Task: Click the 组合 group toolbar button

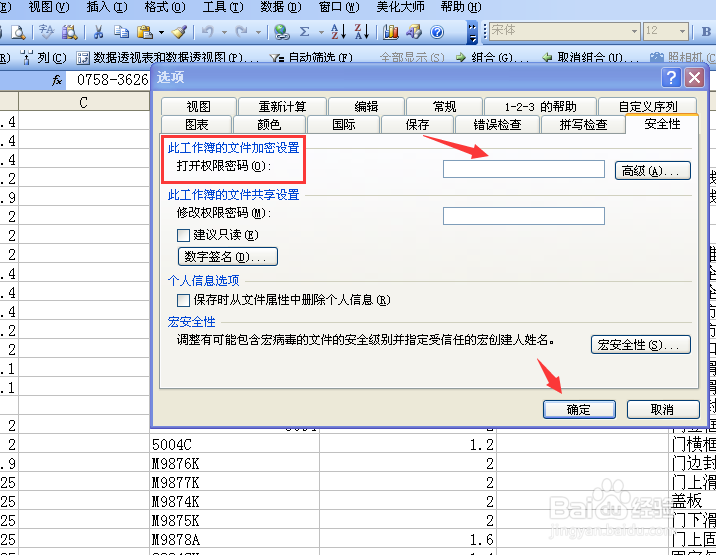Action: click(492, 58)
